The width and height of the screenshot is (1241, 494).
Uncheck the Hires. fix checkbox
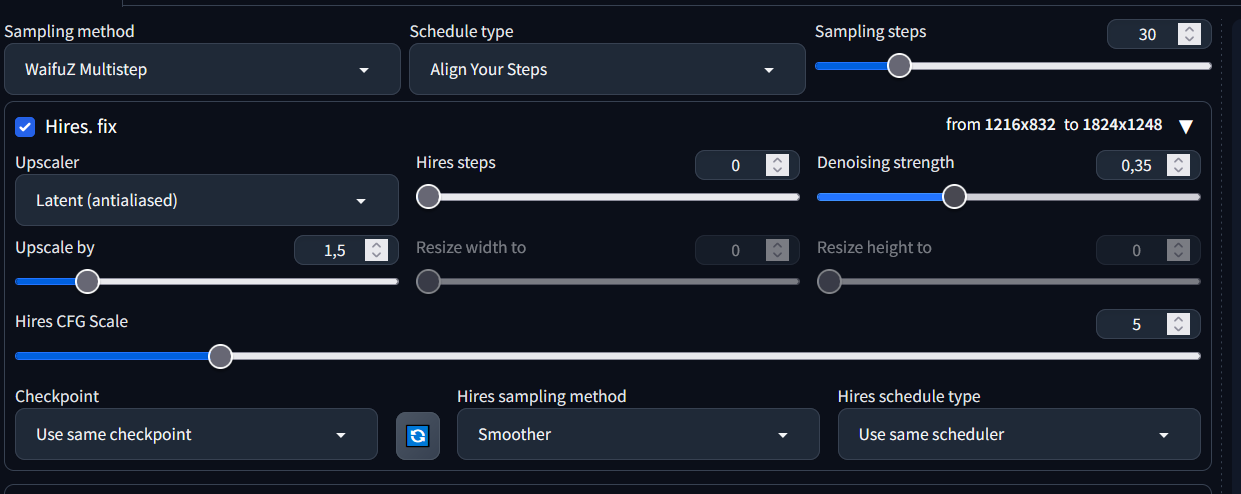26,127
